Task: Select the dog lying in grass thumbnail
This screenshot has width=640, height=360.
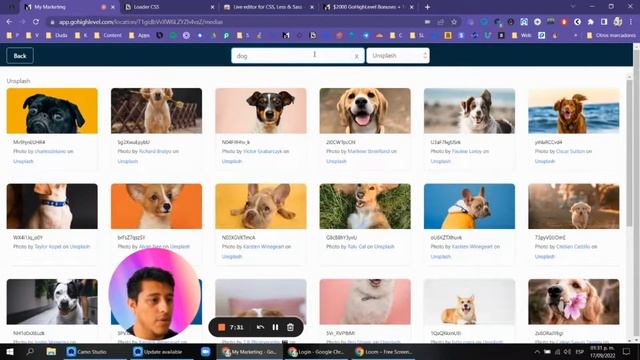Action: (x=365, y=206)
